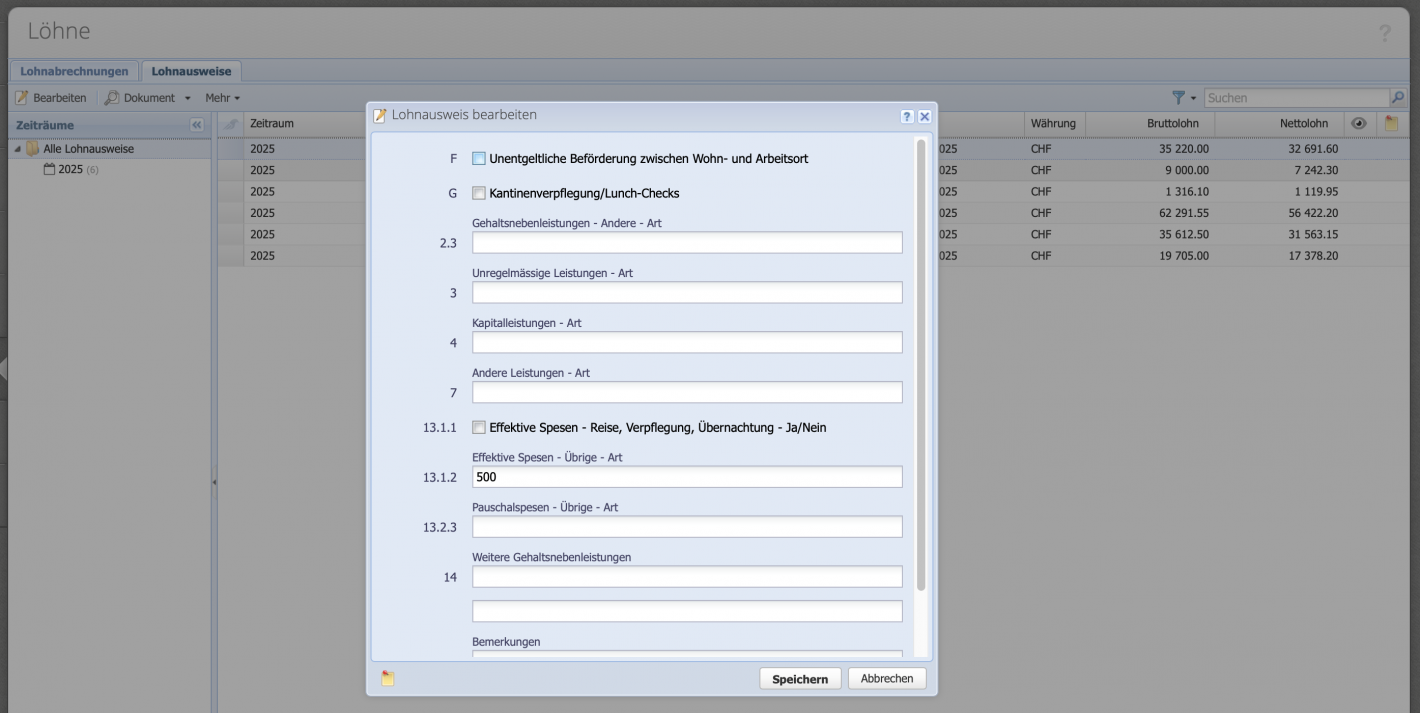Click the Bearbeiten pencil icon in toolbar
The height and width of the screenshot is (713, 1420).
click(23, 97)
